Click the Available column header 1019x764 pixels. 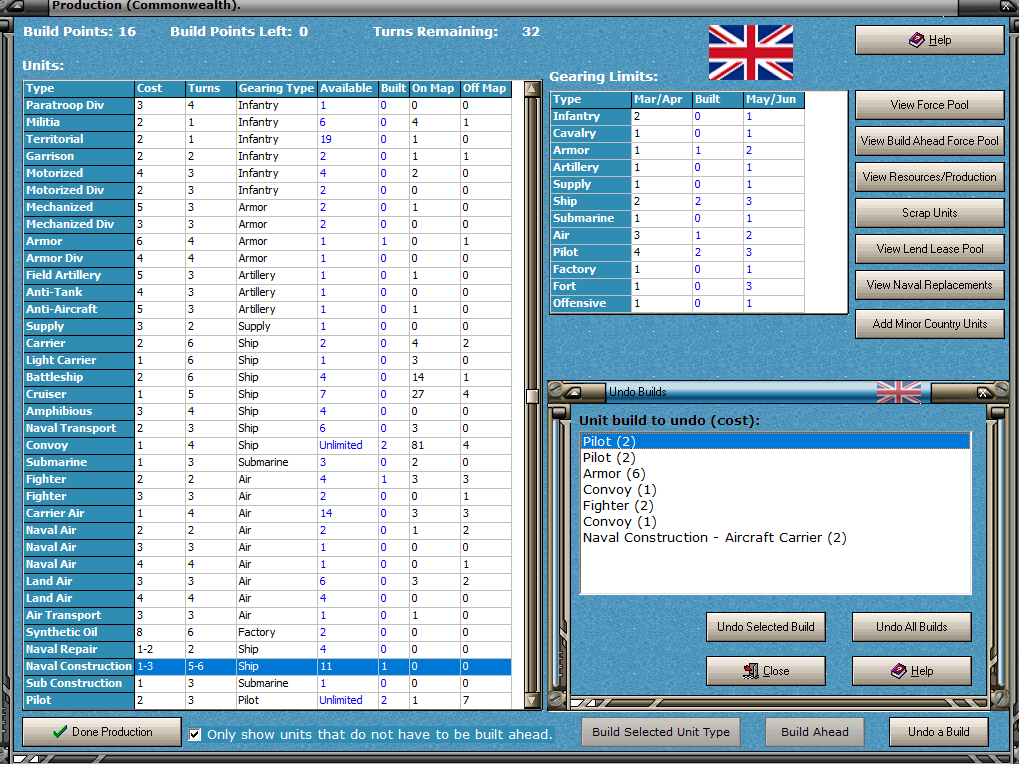(x=348, y=88)
